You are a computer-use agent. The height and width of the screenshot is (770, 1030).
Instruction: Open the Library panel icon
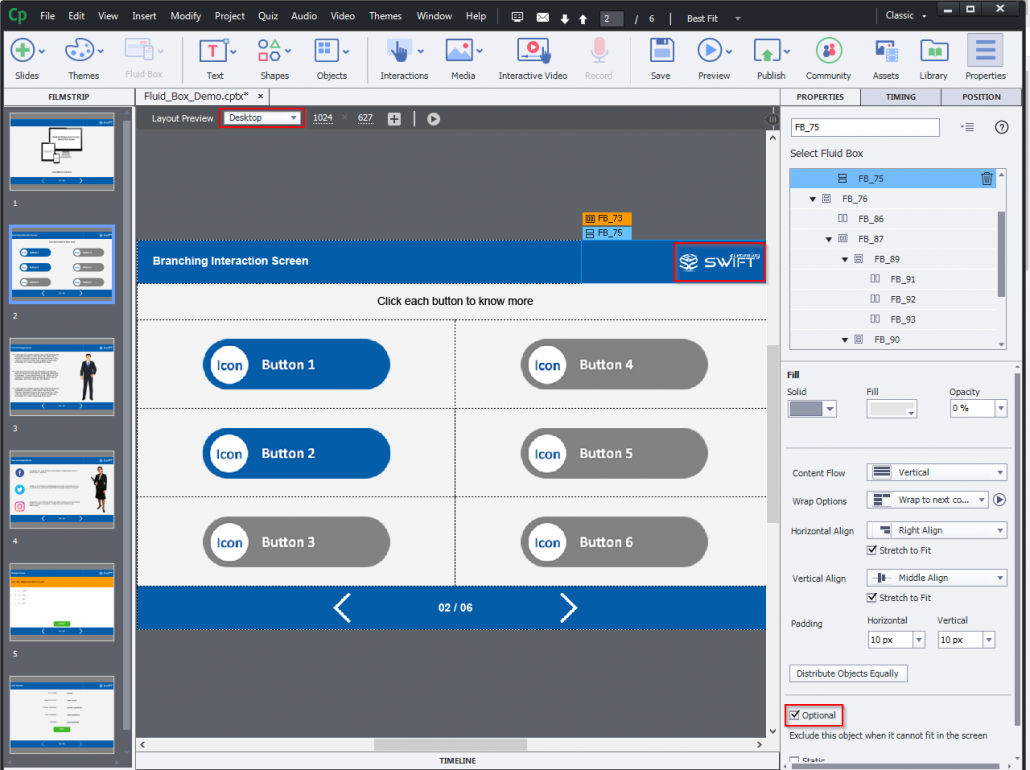(x=933, y=50)
